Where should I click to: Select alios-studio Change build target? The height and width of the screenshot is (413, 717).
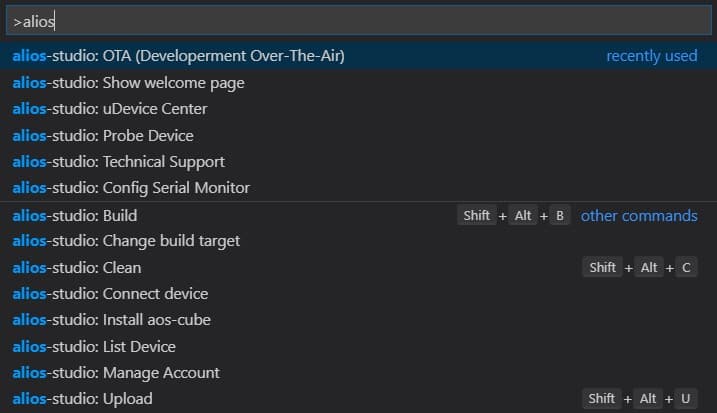pyautogui.click(x=126, y=241)
